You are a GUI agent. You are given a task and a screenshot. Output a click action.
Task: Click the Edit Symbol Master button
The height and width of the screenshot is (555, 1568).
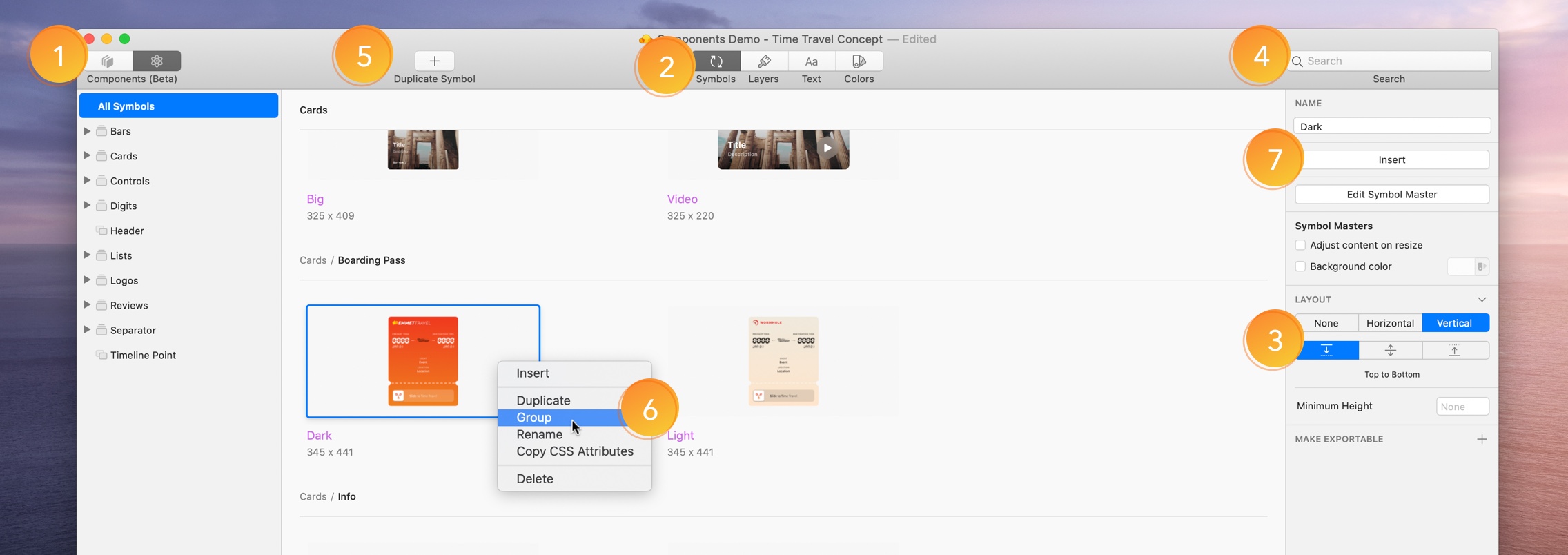click(x=1391, y=195)
